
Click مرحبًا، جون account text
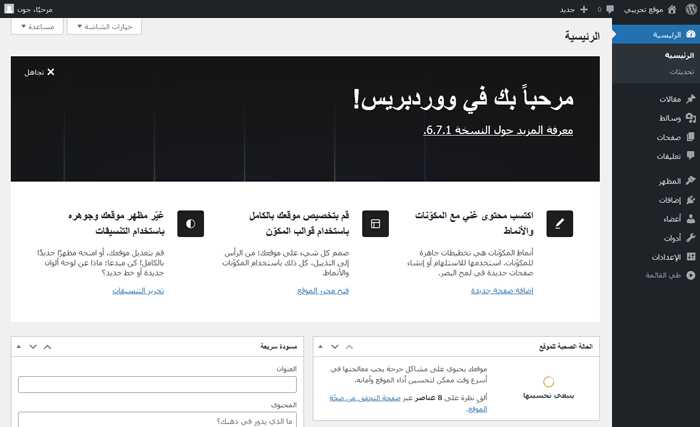coord(35,9)
